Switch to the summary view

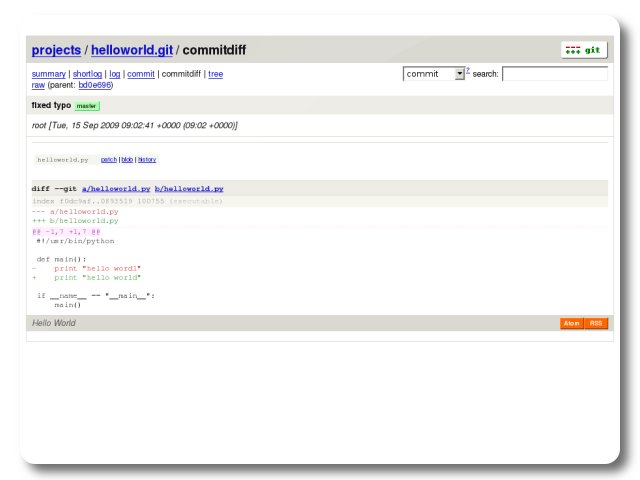48,74
